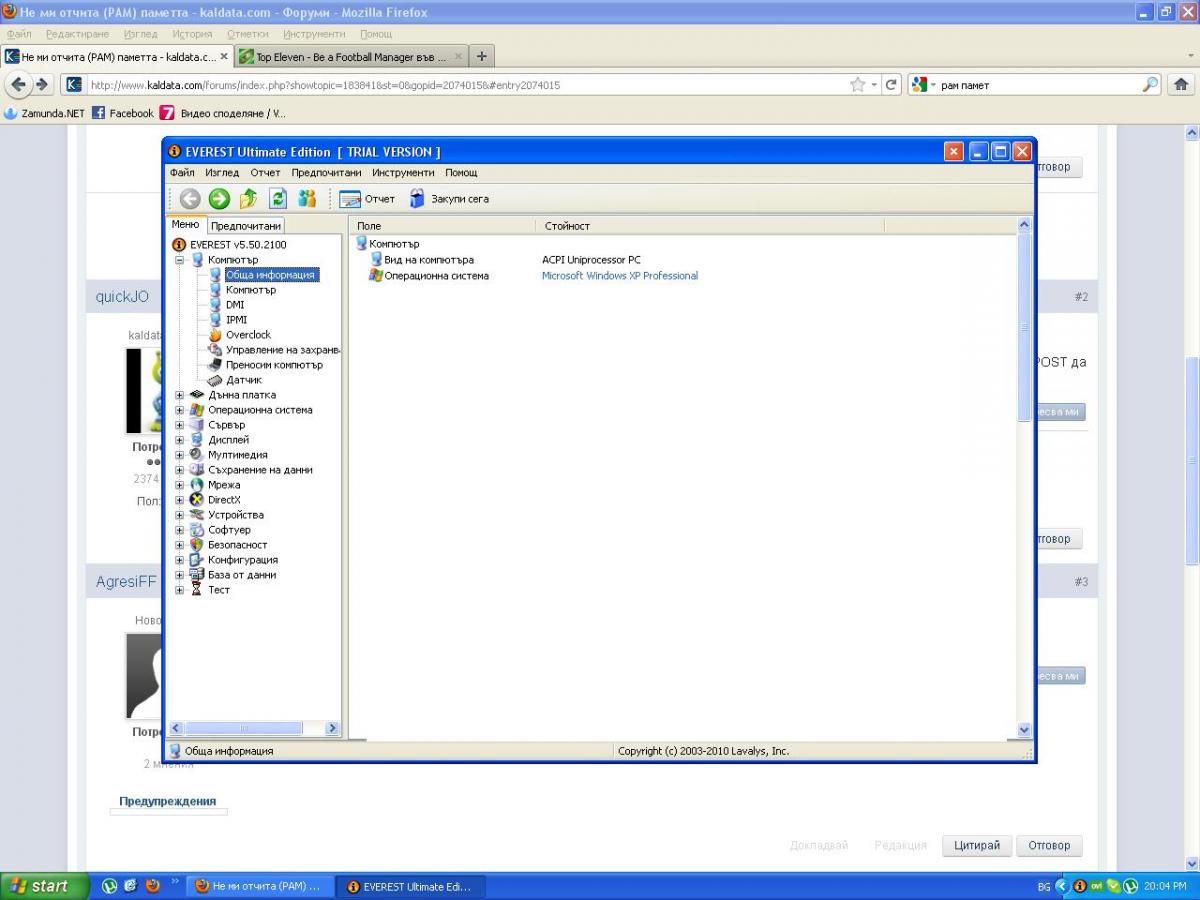This screenshot has width=1200, height=900.
Task: Select the Overclock item in the tree
Action: (248, 335)
